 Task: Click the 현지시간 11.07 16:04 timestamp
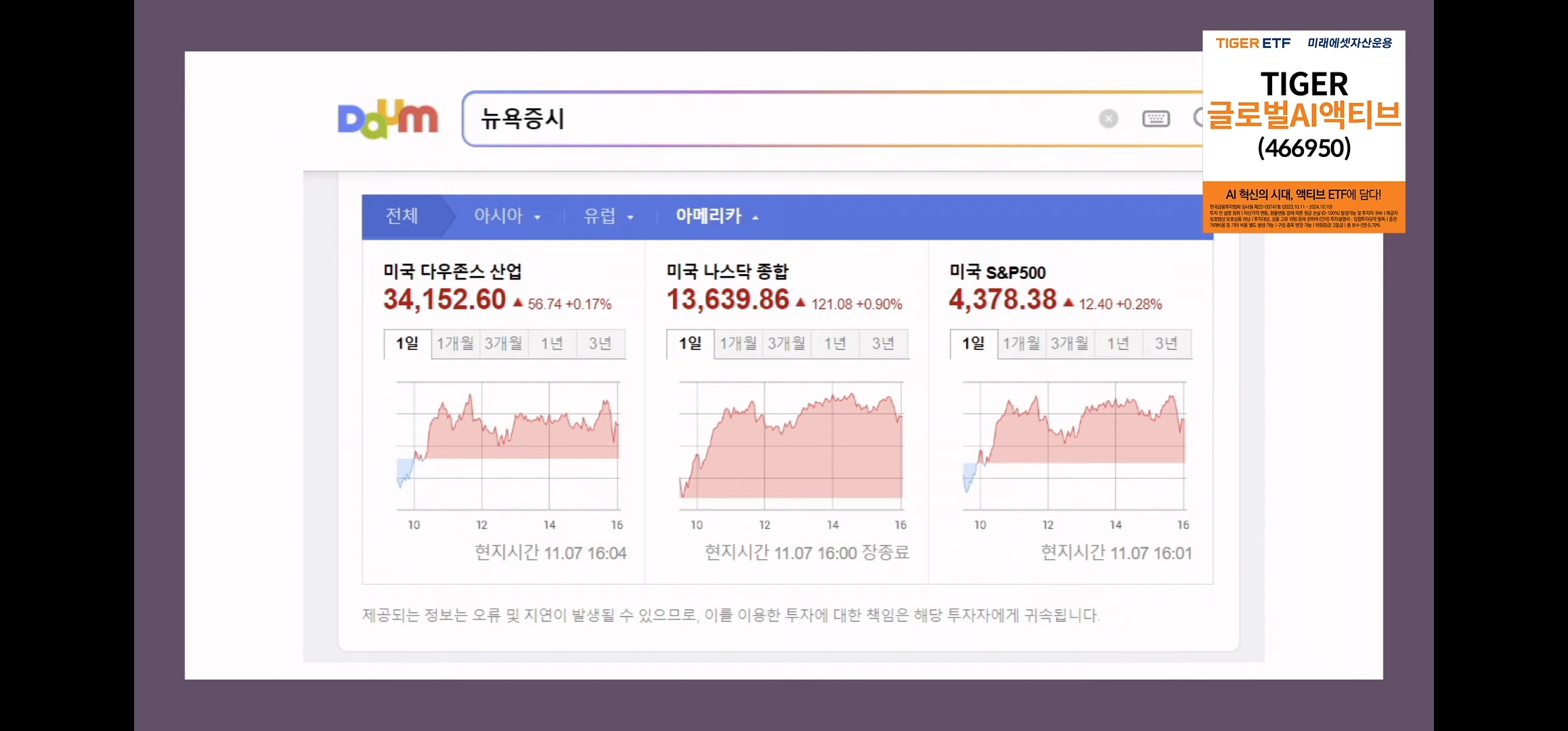click(550, 553)
